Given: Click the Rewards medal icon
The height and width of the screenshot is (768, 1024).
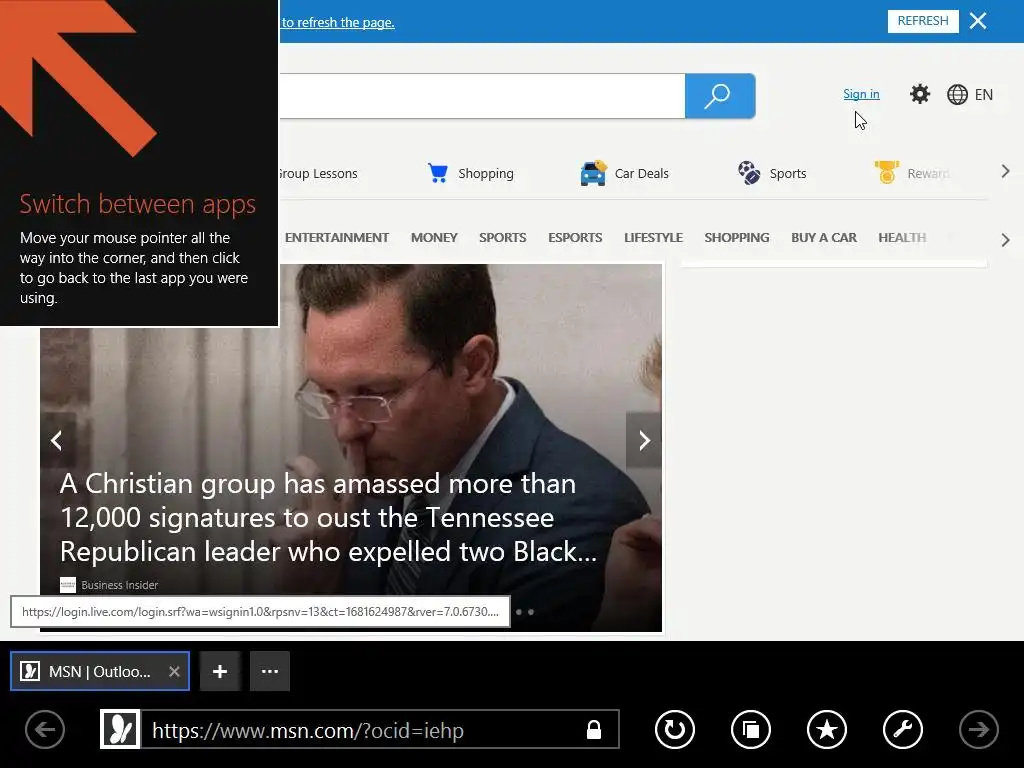Looking at the screenshot, I should click(887, 173).
